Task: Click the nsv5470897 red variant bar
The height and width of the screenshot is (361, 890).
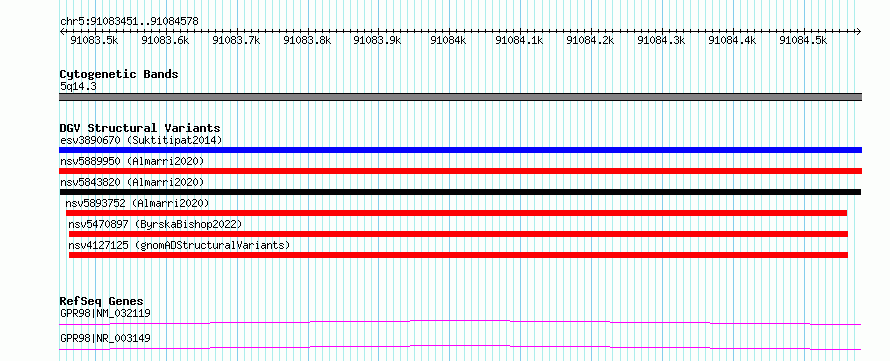Action: click(x=458, y=234)
